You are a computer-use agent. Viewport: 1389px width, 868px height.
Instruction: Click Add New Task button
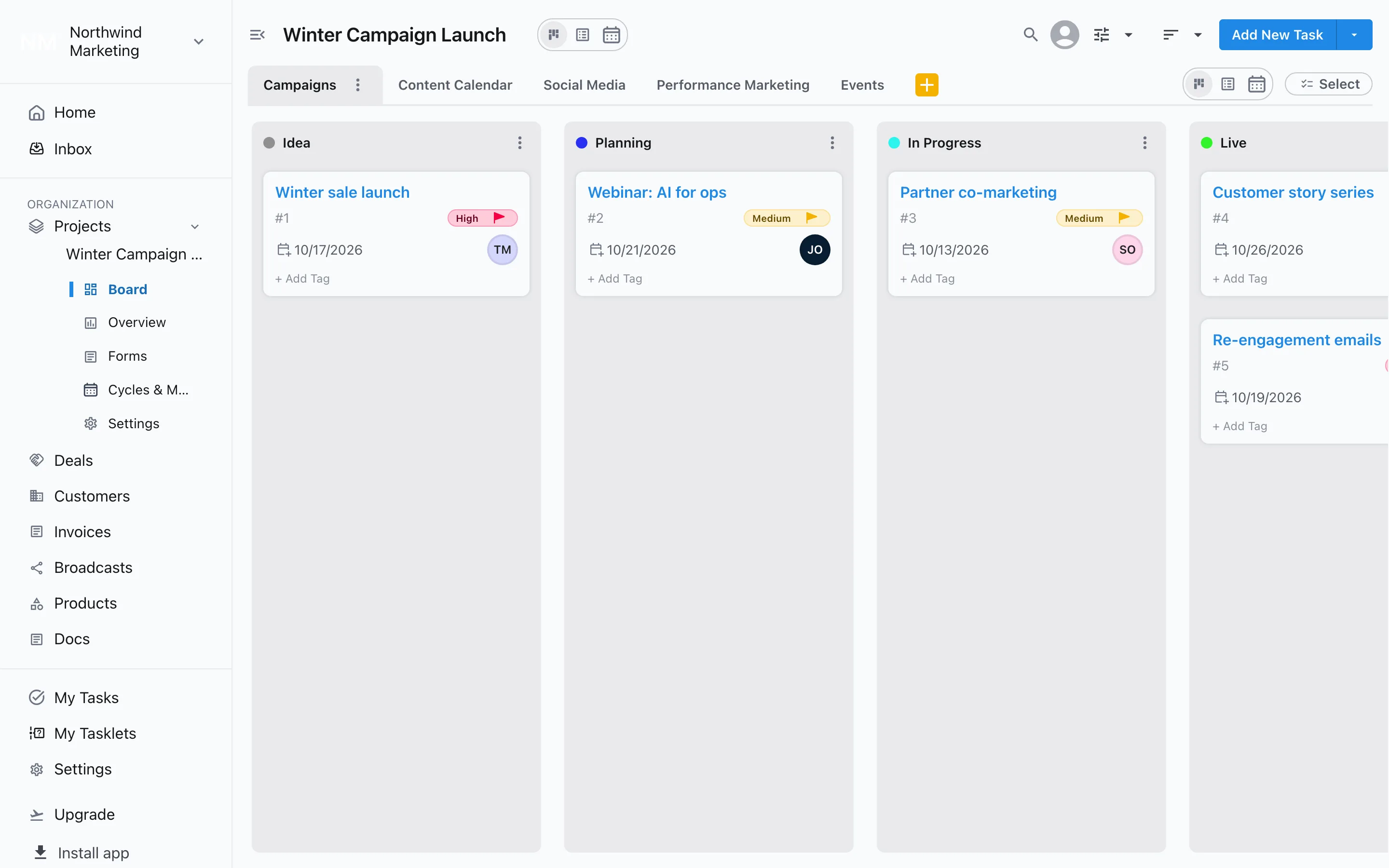[x=1277, y=35]
